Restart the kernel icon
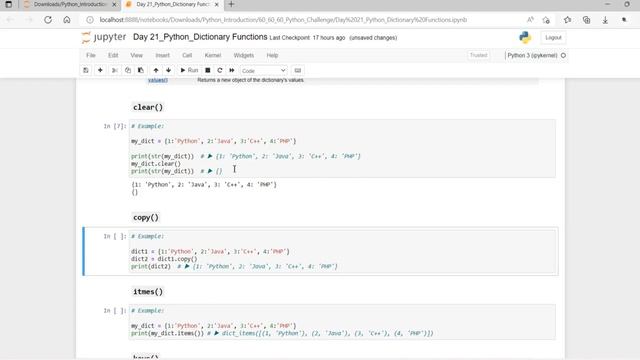 pos(220,70)
